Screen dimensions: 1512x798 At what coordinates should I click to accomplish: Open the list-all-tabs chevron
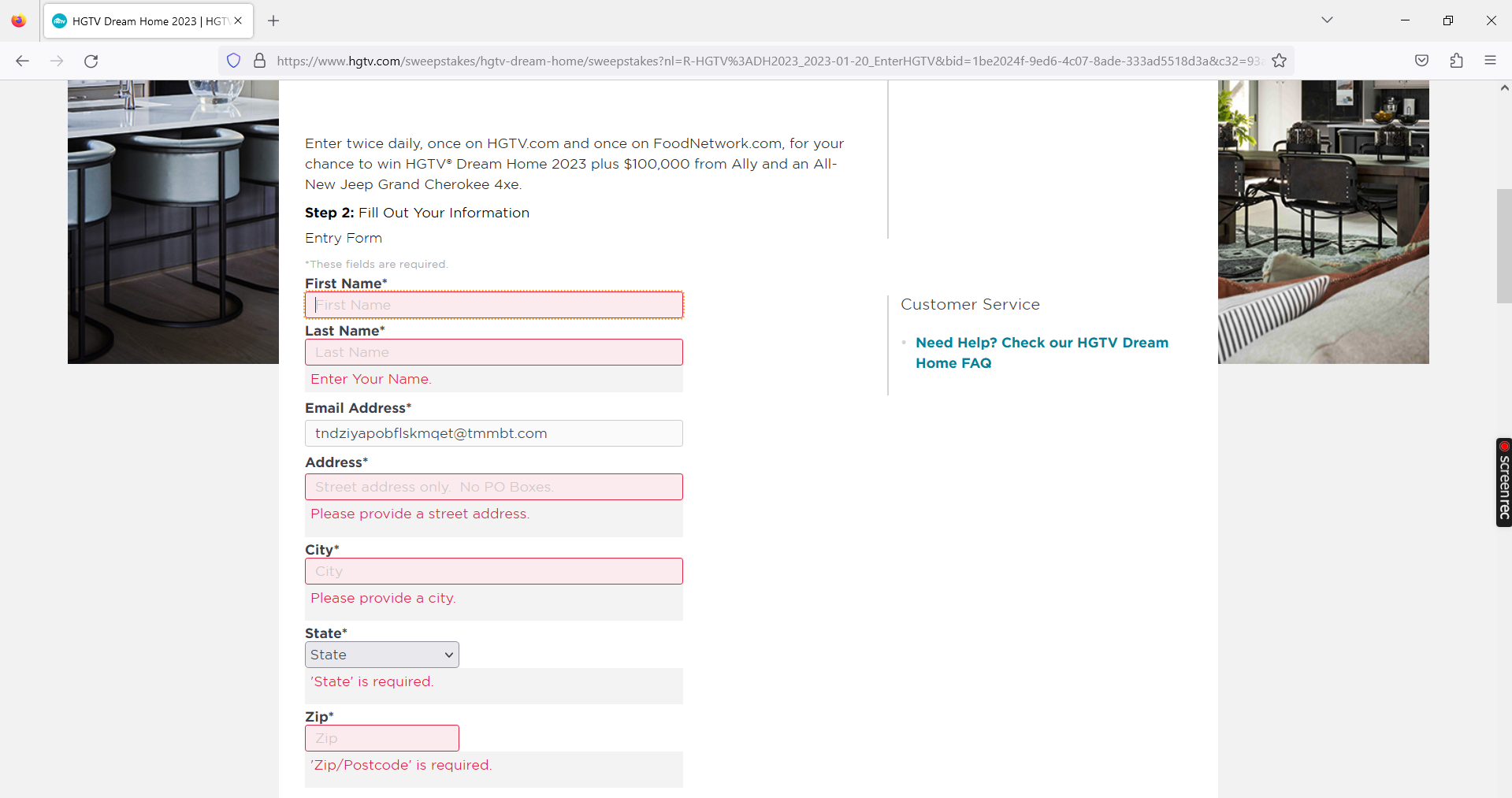coord(1327,20)
